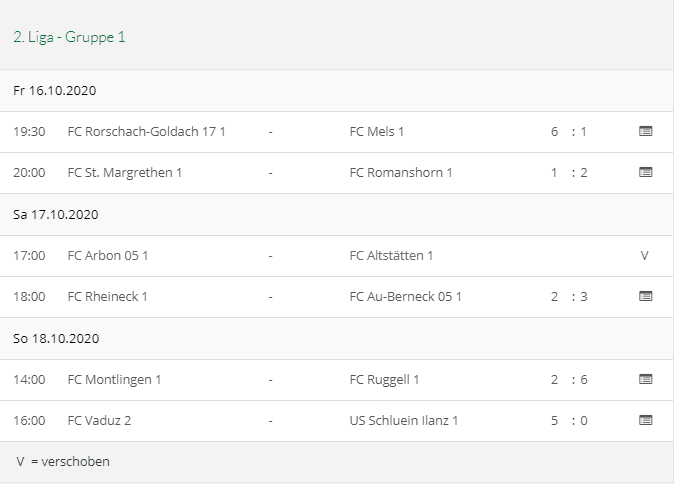
Task: Open match report icon for Rorschach-Goldach vs Mels
Action: [645, 131]
